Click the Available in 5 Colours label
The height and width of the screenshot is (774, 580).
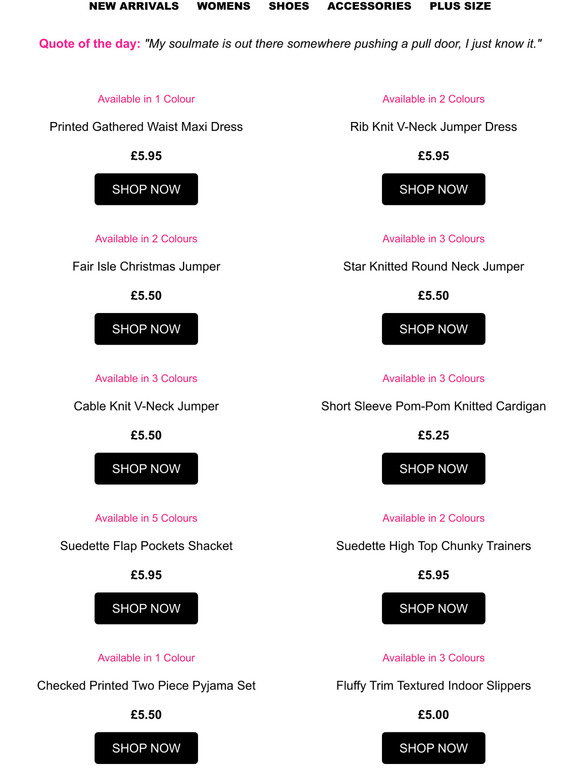click(x=146, y=518)
